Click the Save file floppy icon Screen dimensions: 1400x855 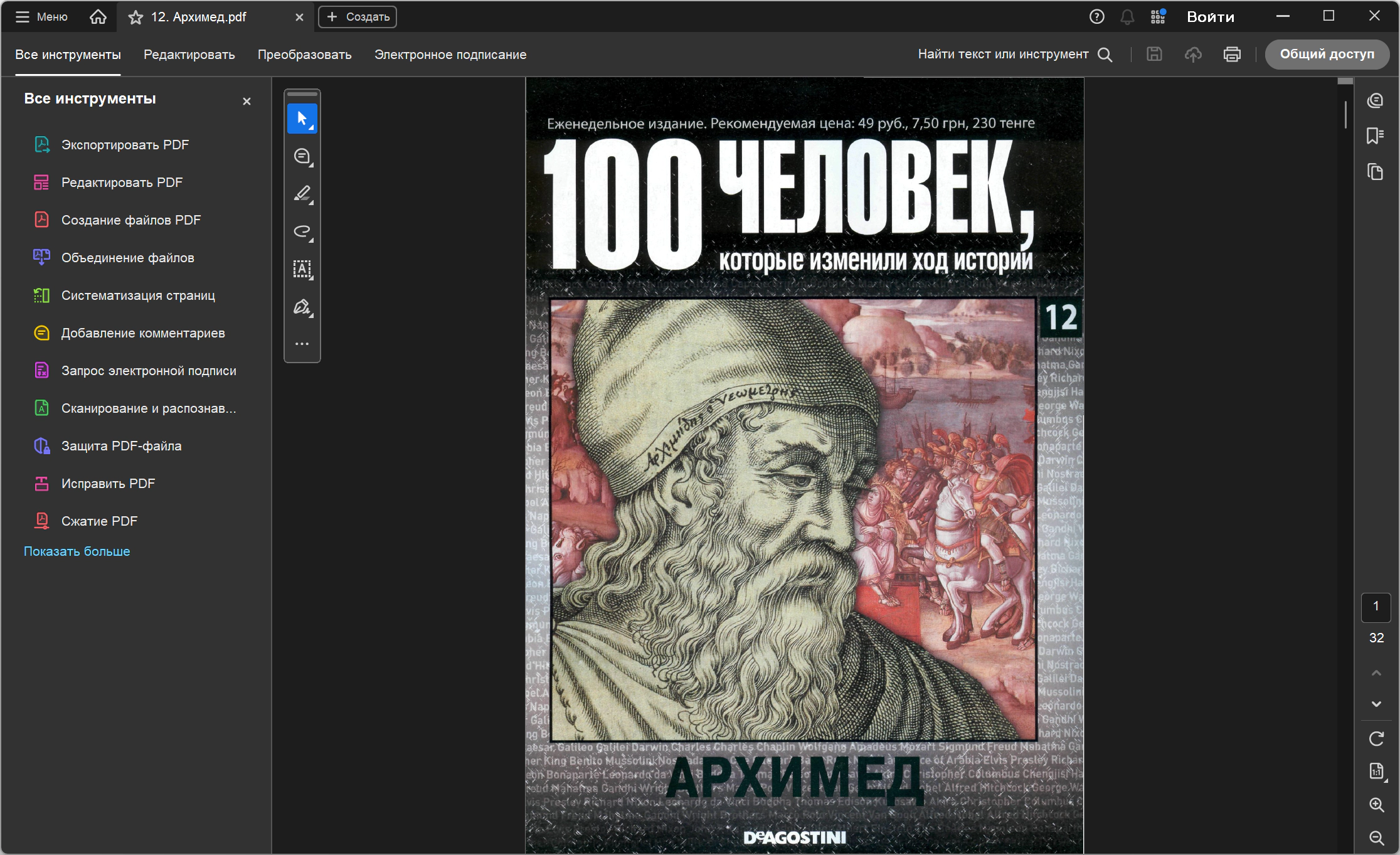[x=1154, y=55]
